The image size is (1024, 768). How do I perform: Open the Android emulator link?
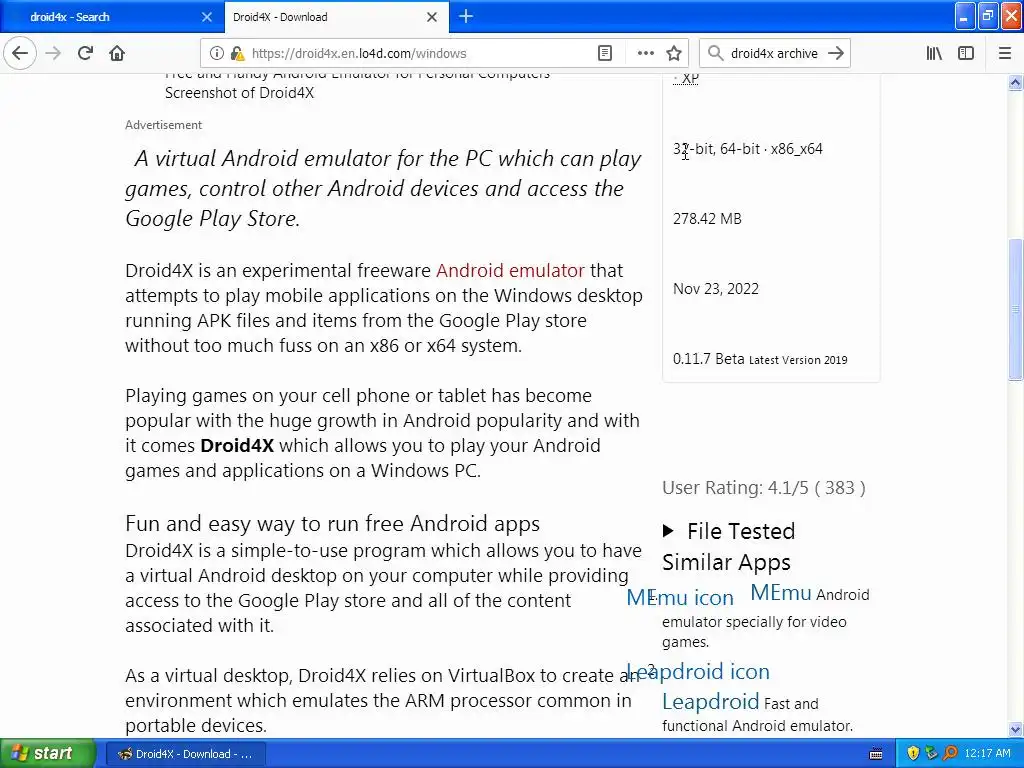click(510, 270)
